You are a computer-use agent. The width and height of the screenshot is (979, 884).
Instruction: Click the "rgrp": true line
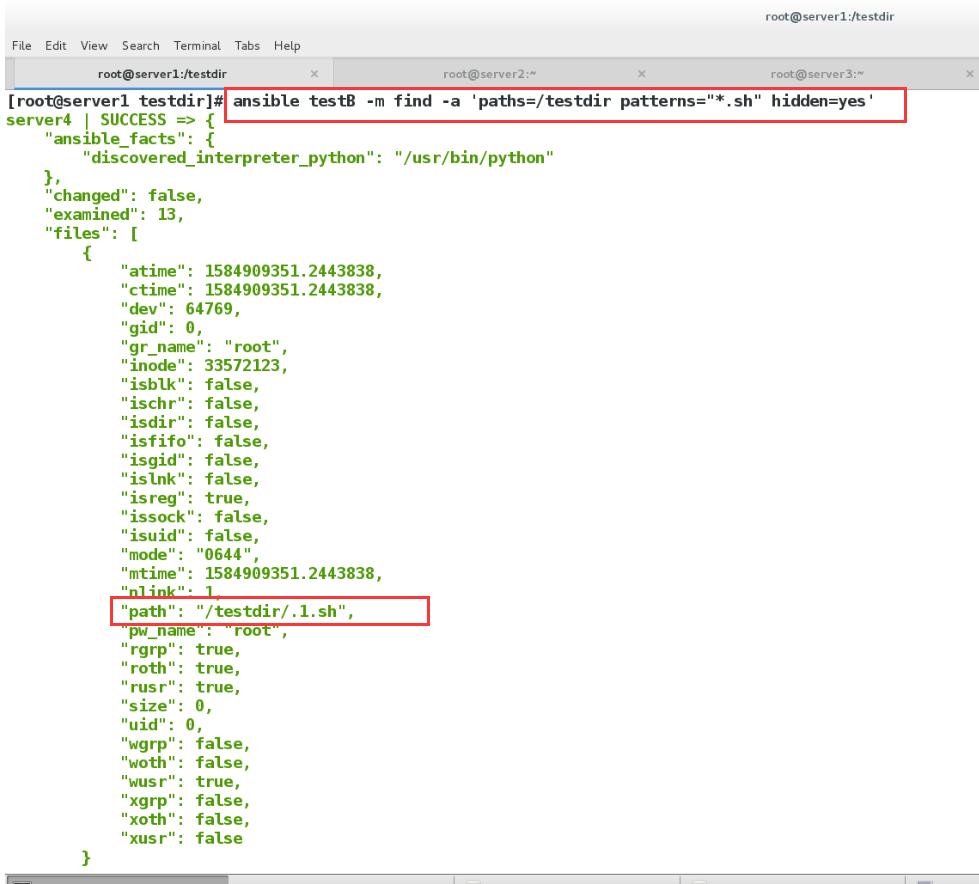(x=180, y=649)
